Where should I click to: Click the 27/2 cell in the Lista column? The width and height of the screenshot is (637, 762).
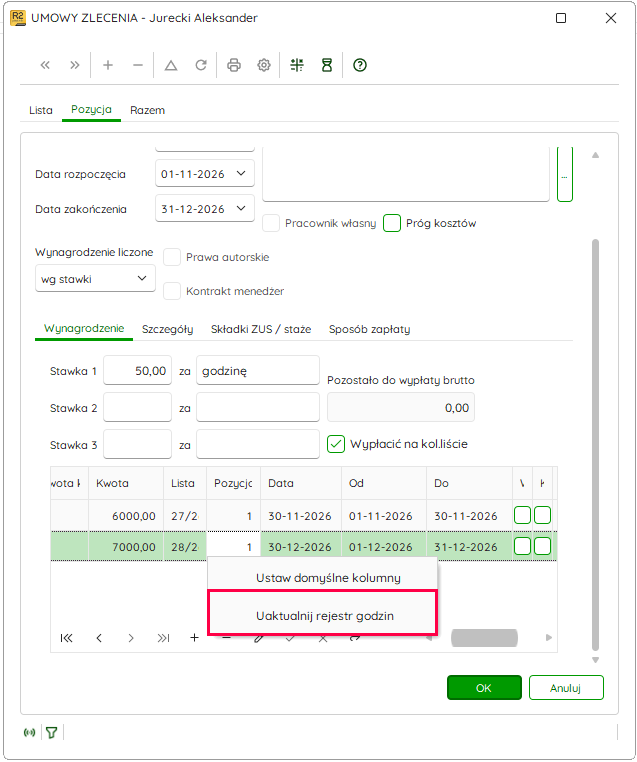(185, 516)
